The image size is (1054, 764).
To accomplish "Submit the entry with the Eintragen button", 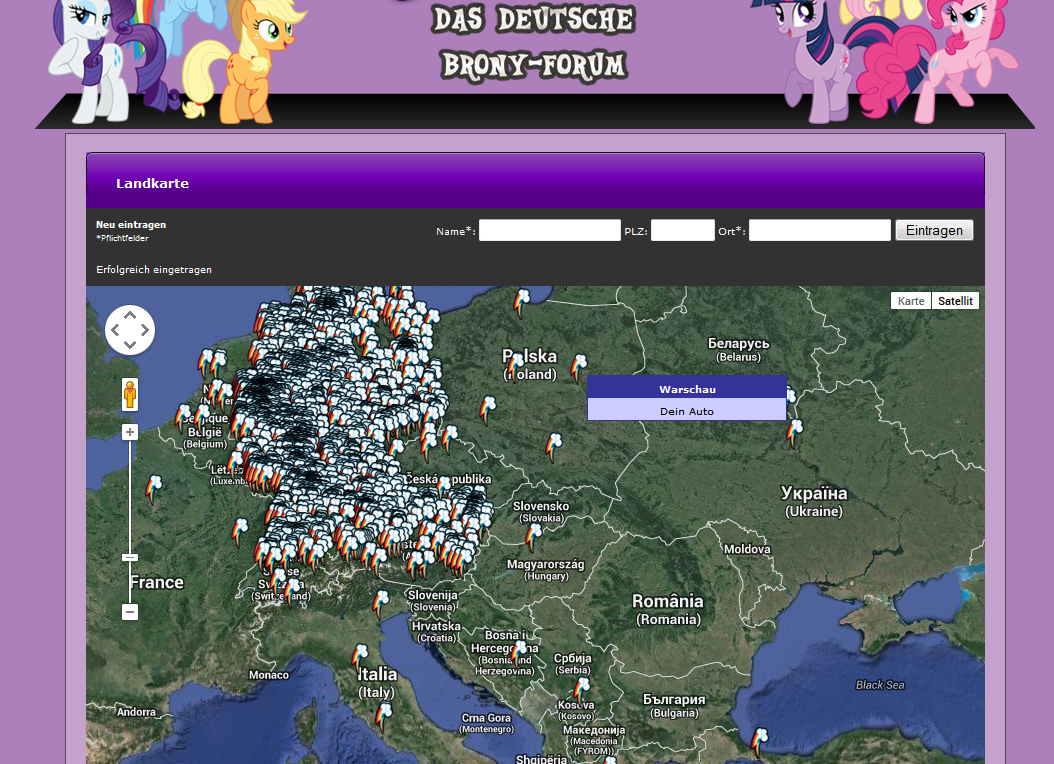I will 934,230.
